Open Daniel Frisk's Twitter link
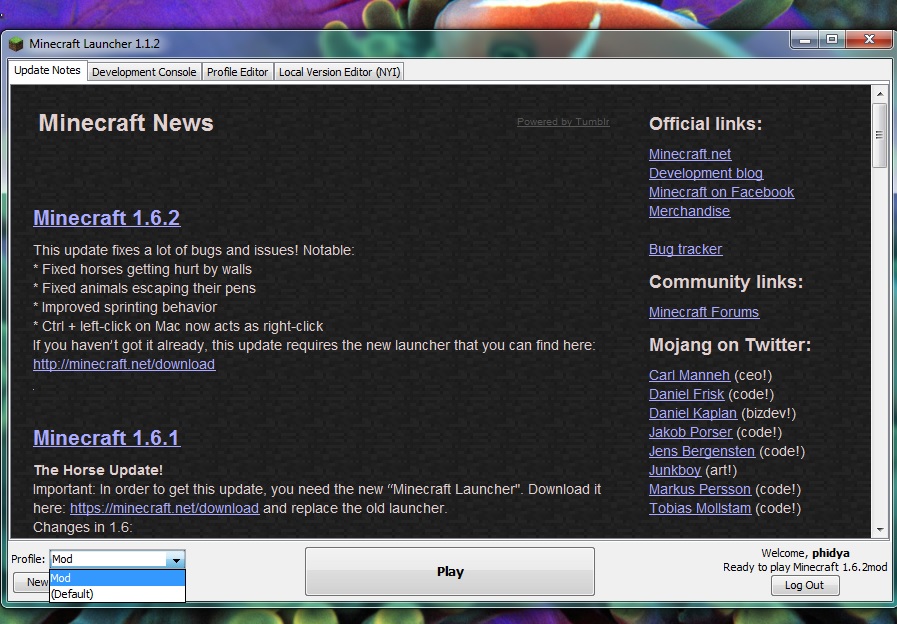The image size is (897, 624). 686,394
